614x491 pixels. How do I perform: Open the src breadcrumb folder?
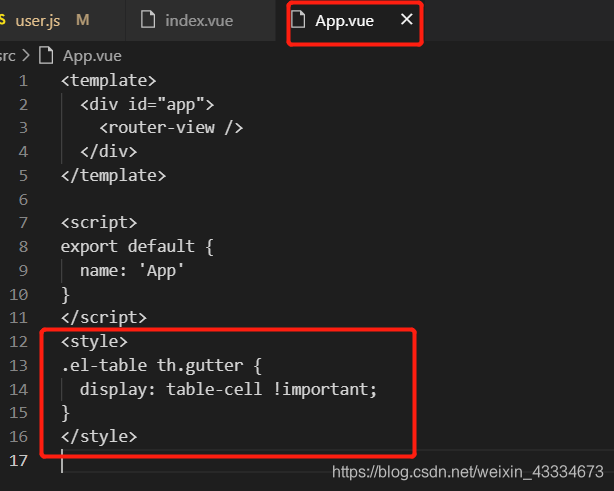tap(7, 56)
